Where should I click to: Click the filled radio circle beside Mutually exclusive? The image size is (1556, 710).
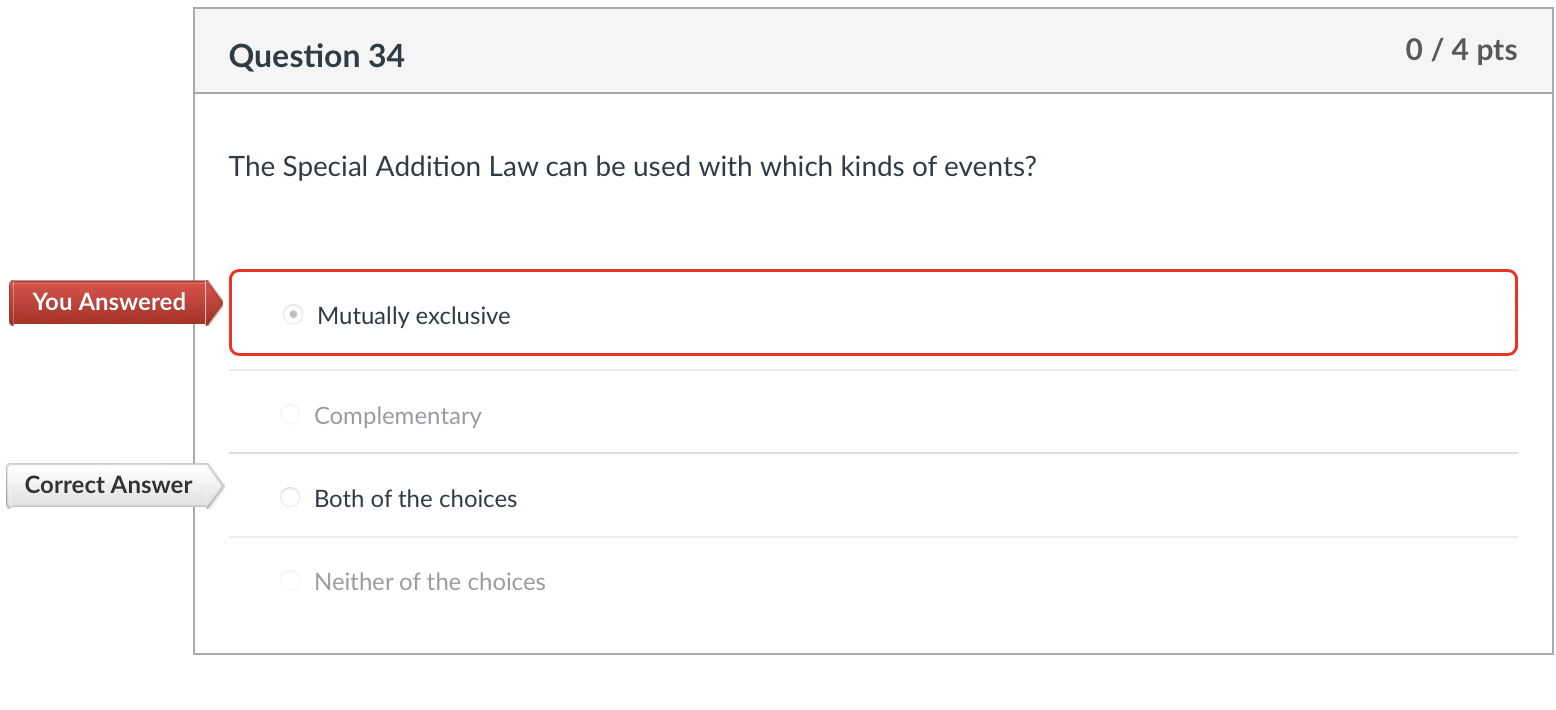tap(292, 314)
